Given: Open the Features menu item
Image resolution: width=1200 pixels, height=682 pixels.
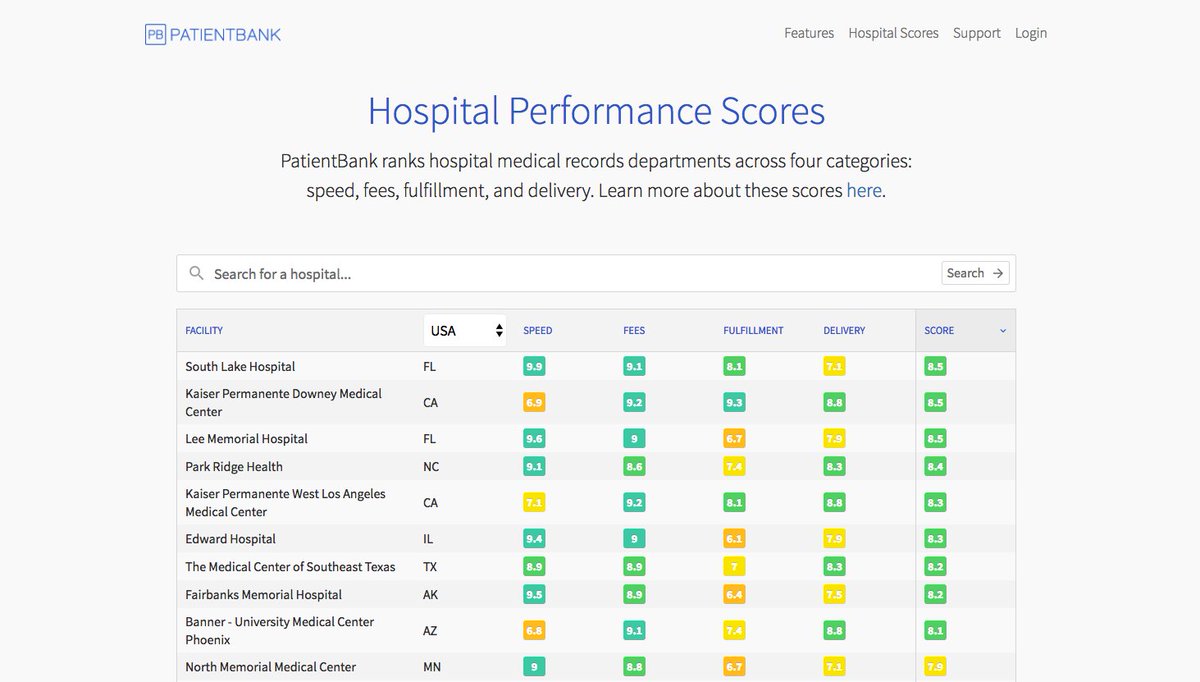Looking at the screenshot, I should coord(809,33).
